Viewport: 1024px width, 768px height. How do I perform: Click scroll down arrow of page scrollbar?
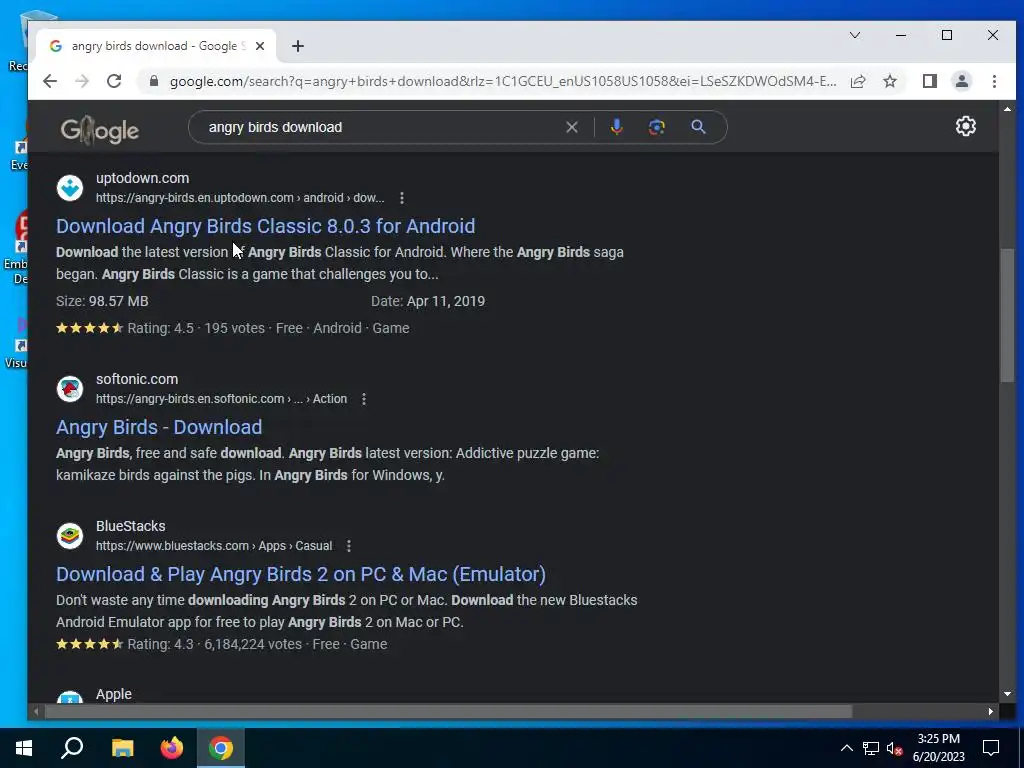click(1007, 694)
